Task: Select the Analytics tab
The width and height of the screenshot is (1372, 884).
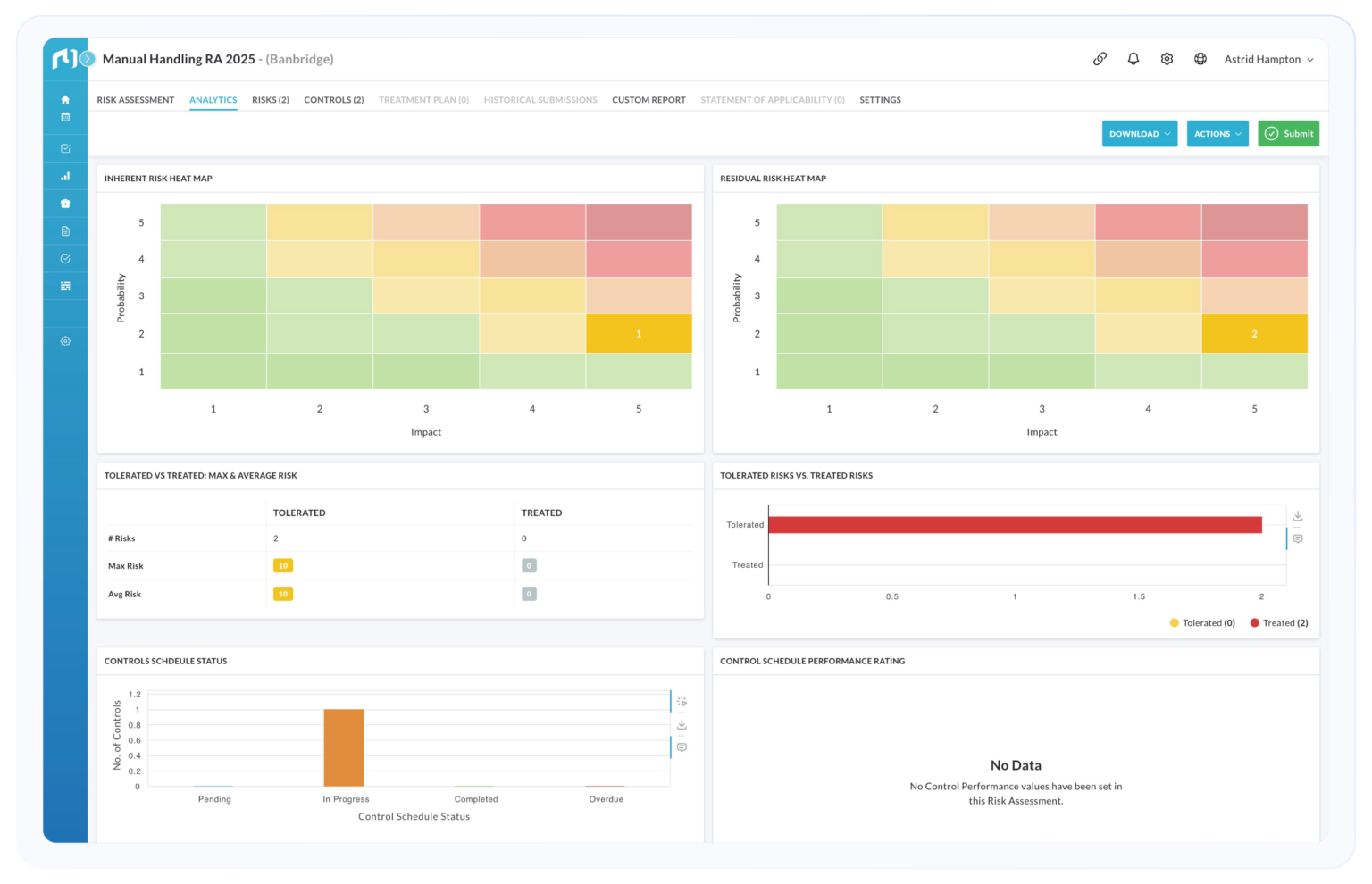Action: [213, 100]
